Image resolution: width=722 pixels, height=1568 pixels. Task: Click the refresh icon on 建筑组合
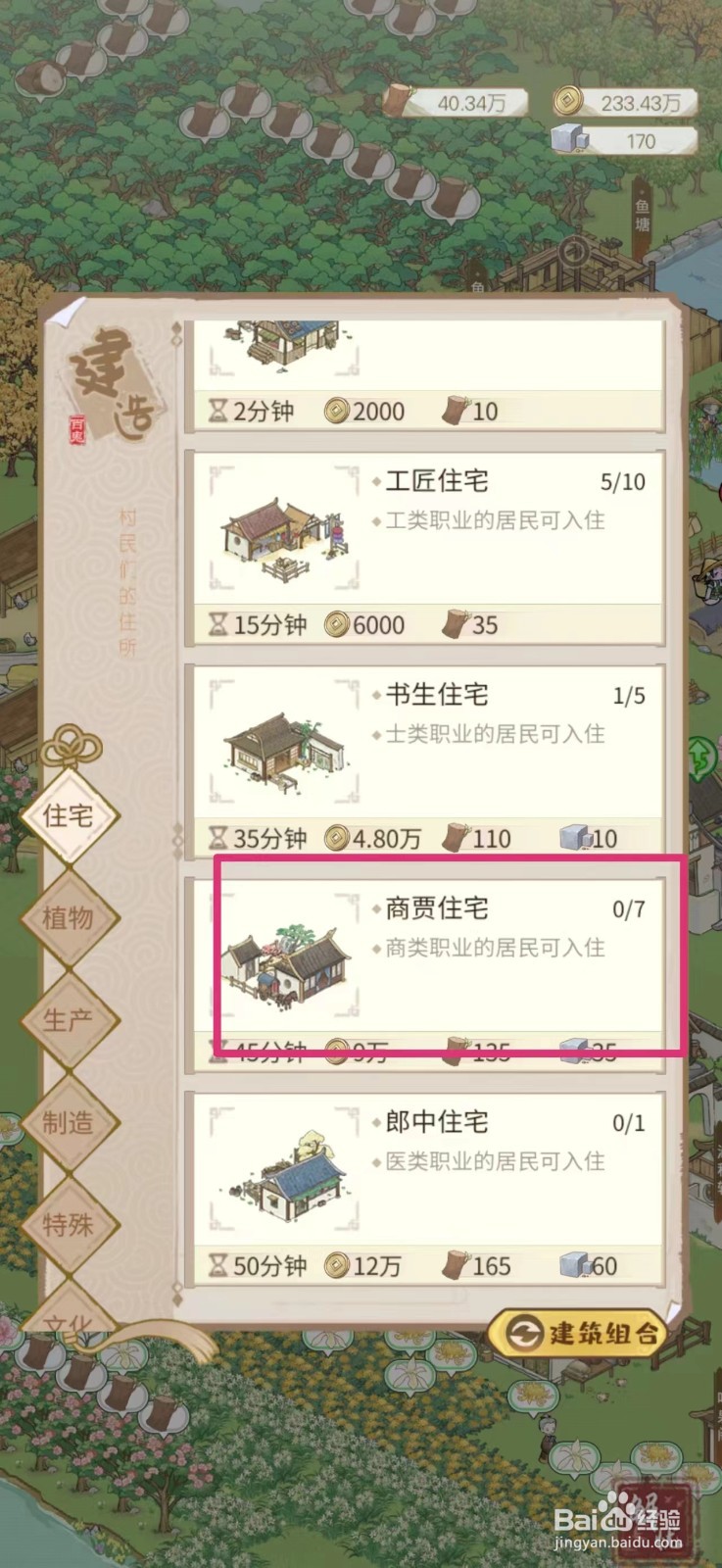coord(526,1333)
